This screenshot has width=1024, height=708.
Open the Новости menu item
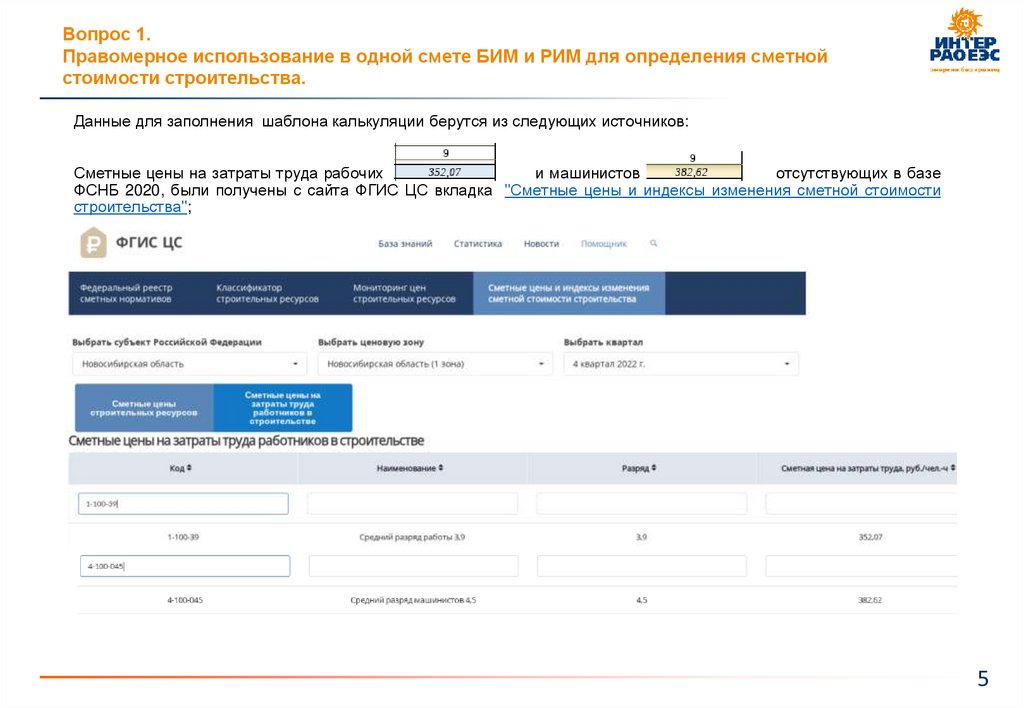541,244
